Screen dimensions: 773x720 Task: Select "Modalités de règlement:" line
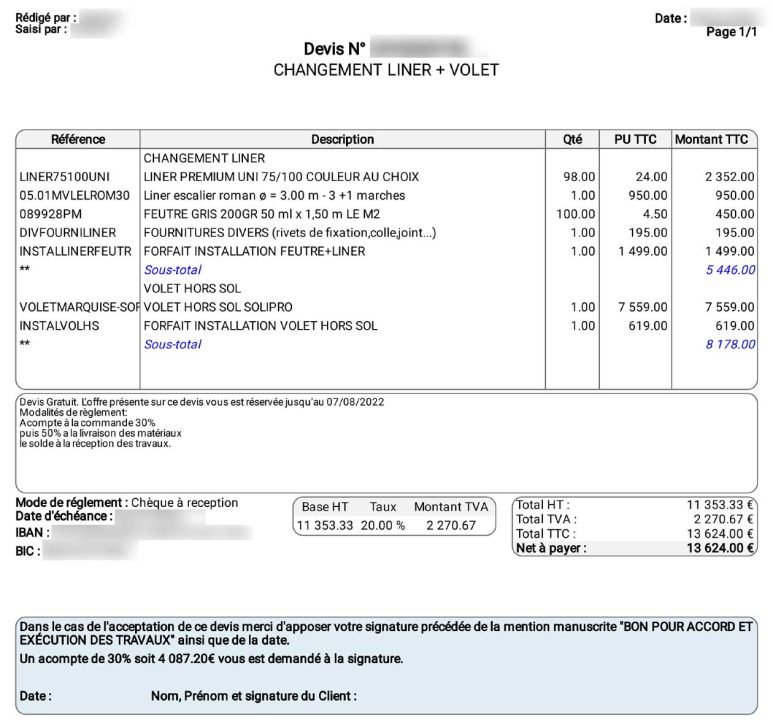73,412
